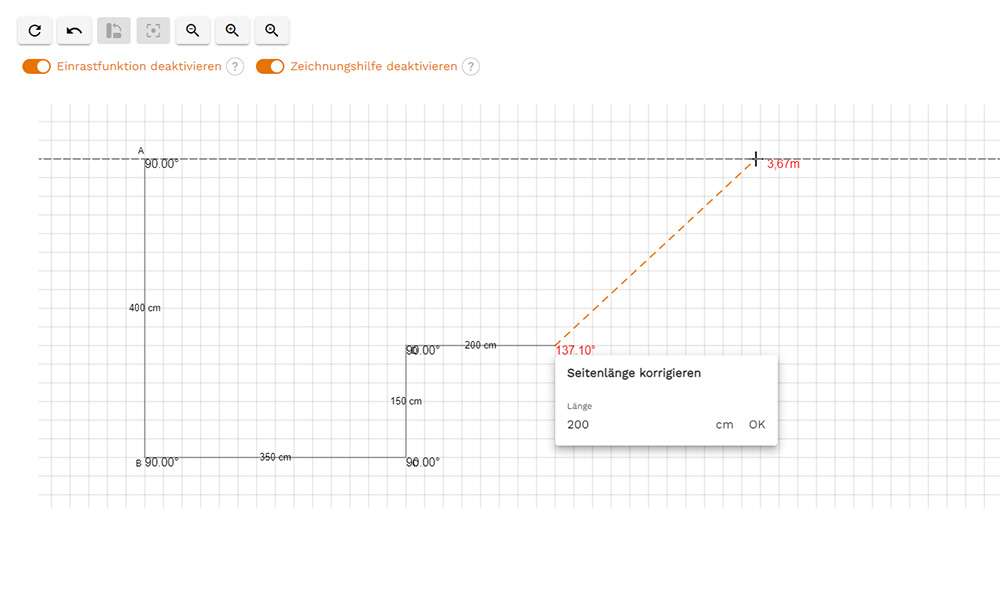Click the red 3,67m measurement label

(x=784, y=163)
